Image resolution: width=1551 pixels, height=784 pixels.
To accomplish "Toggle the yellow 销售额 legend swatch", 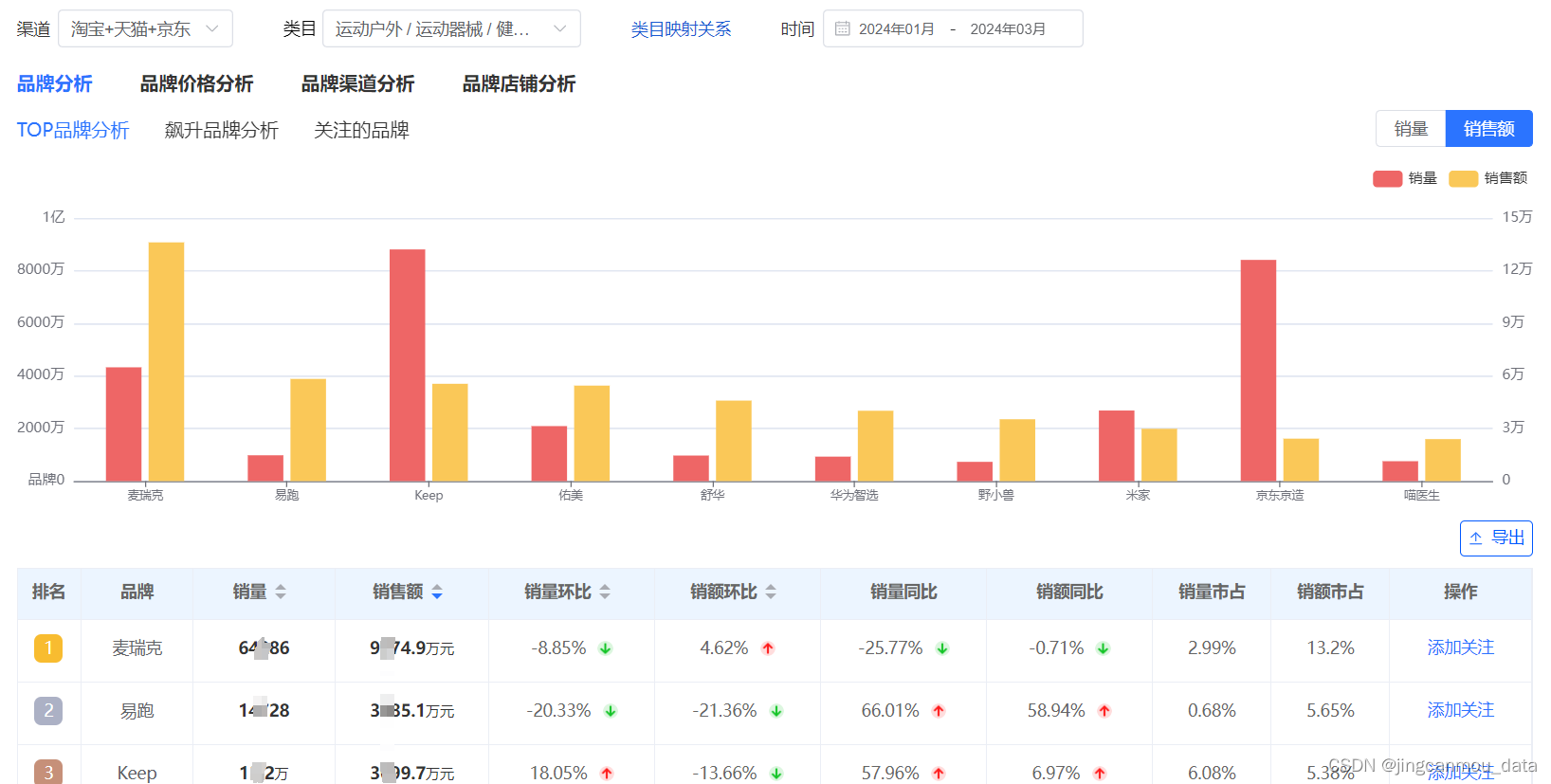I will [1463, 178].
